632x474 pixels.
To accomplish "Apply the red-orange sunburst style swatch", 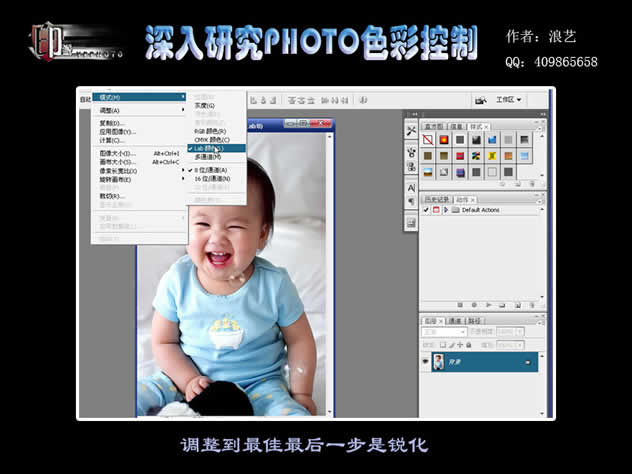I will pos(444,140).
